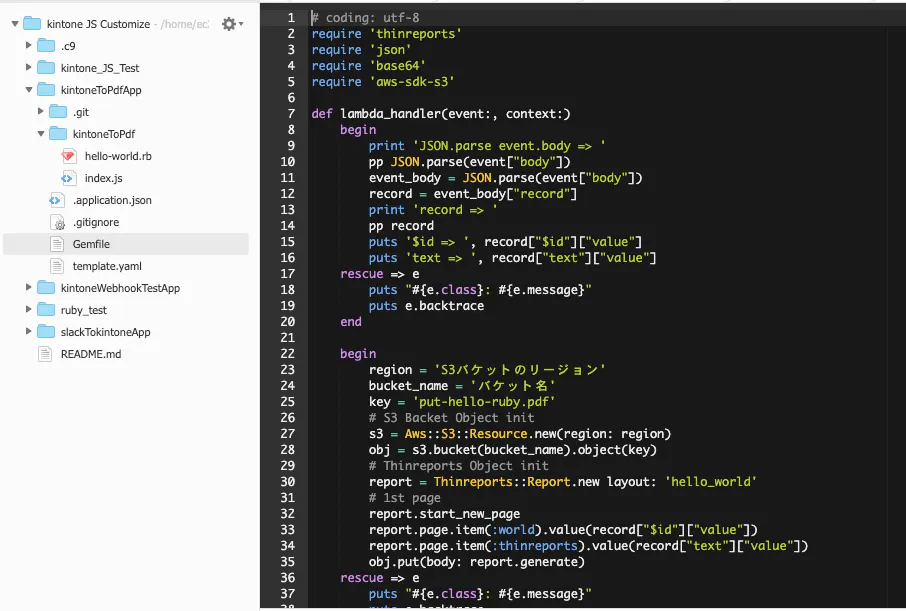Click line number 36 in the gutter
906x611 pixels.
[288, 577]
